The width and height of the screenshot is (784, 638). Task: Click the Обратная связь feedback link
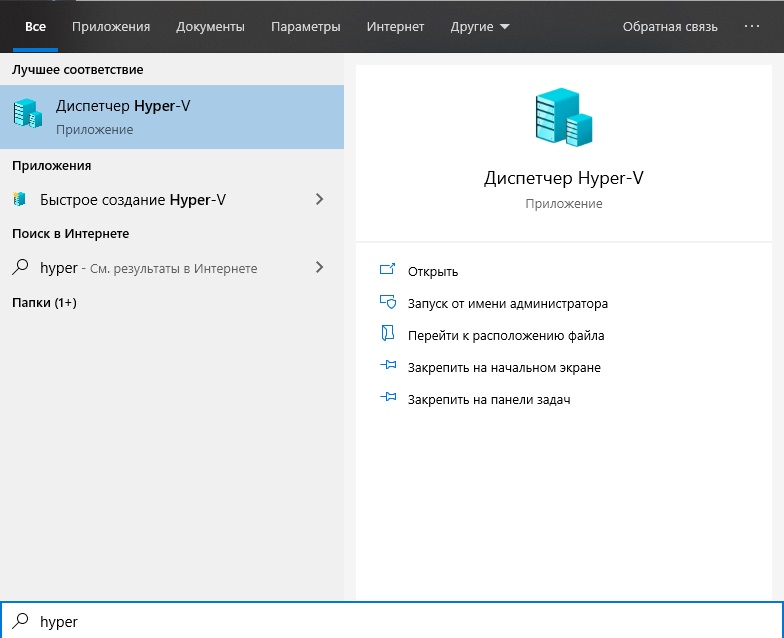point(670,27)
